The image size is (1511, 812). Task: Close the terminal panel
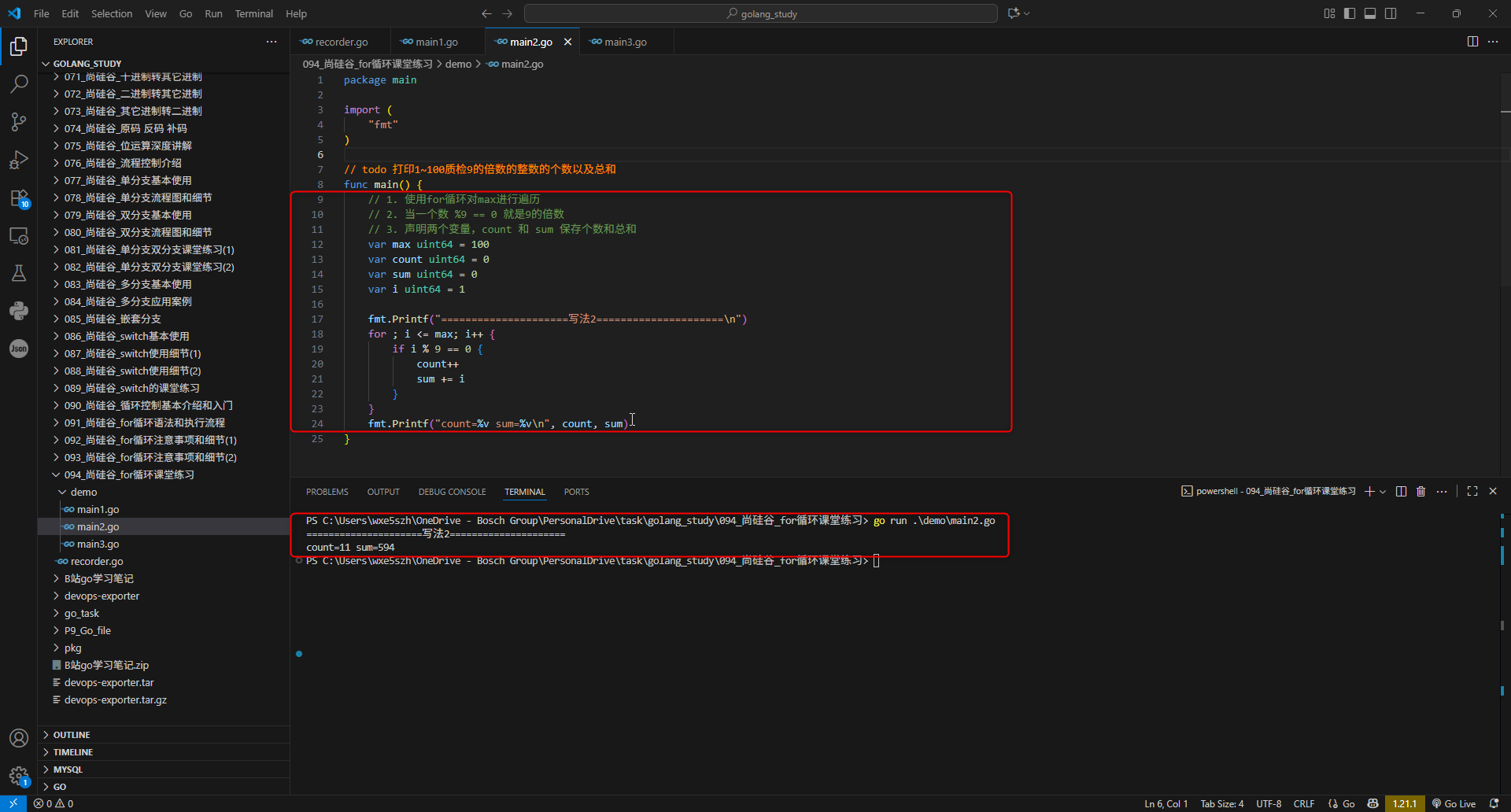1493,491
